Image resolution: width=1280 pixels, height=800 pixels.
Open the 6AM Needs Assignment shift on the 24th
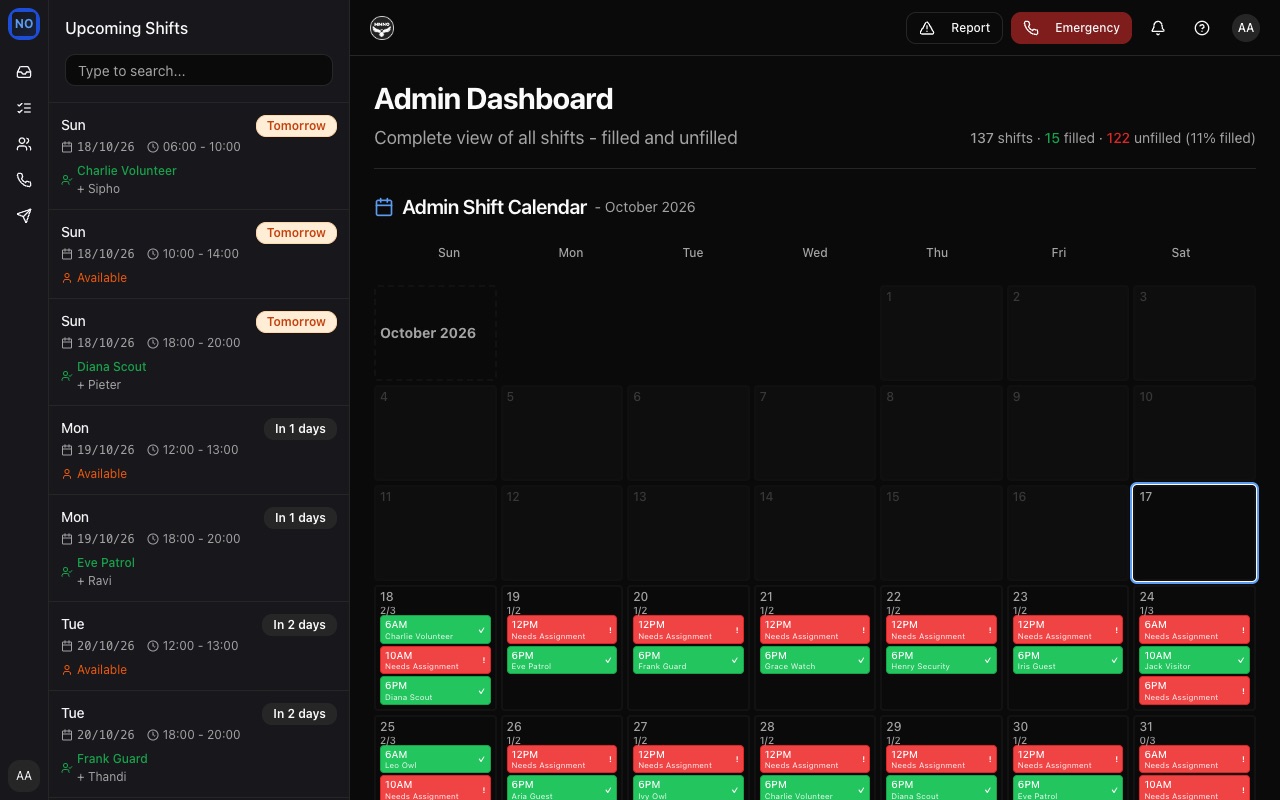tap(1194, 630)
